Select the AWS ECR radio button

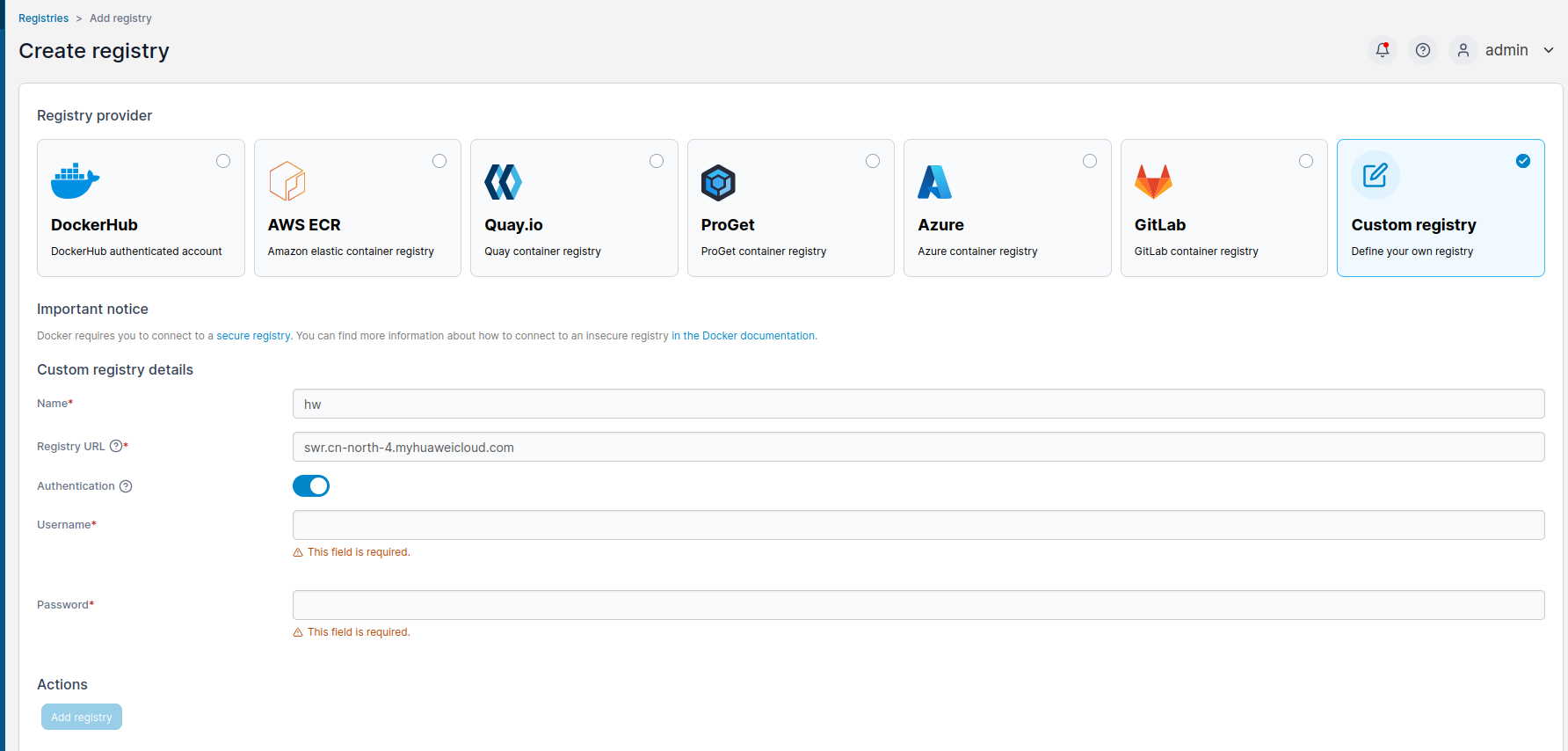click(x=439, y=161)
